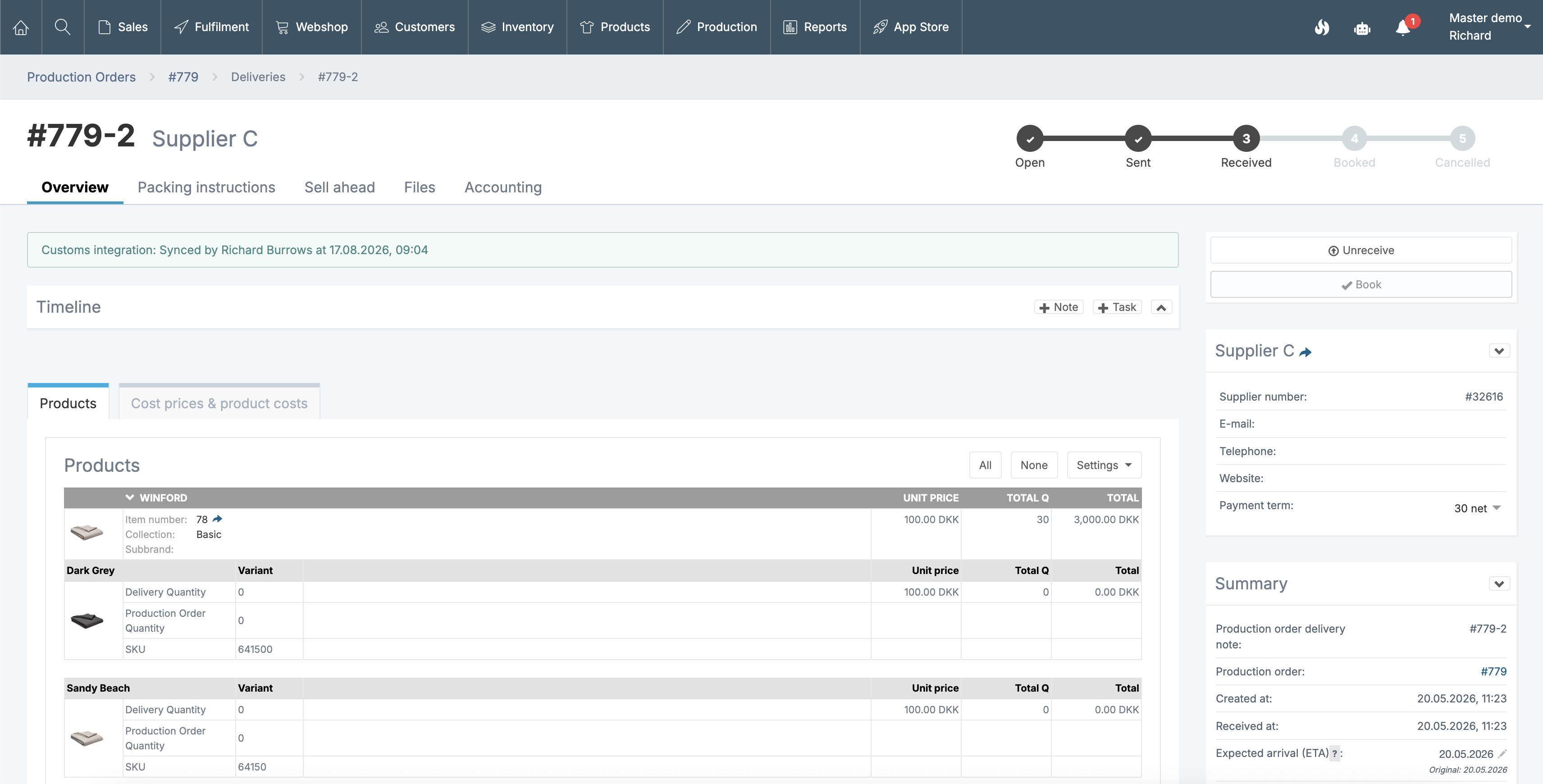Switch to Packing instructions tab
The height and width of the screenshot is (784, 1543).
[207, 187]
